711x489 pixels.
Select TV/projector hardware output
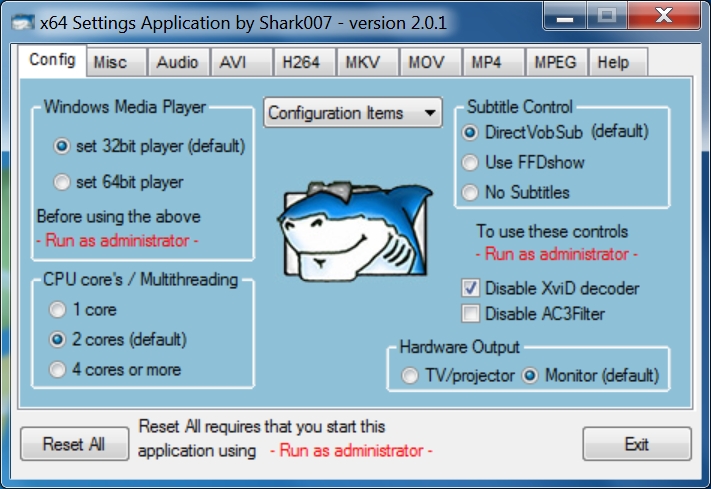(x=410, y=376)
